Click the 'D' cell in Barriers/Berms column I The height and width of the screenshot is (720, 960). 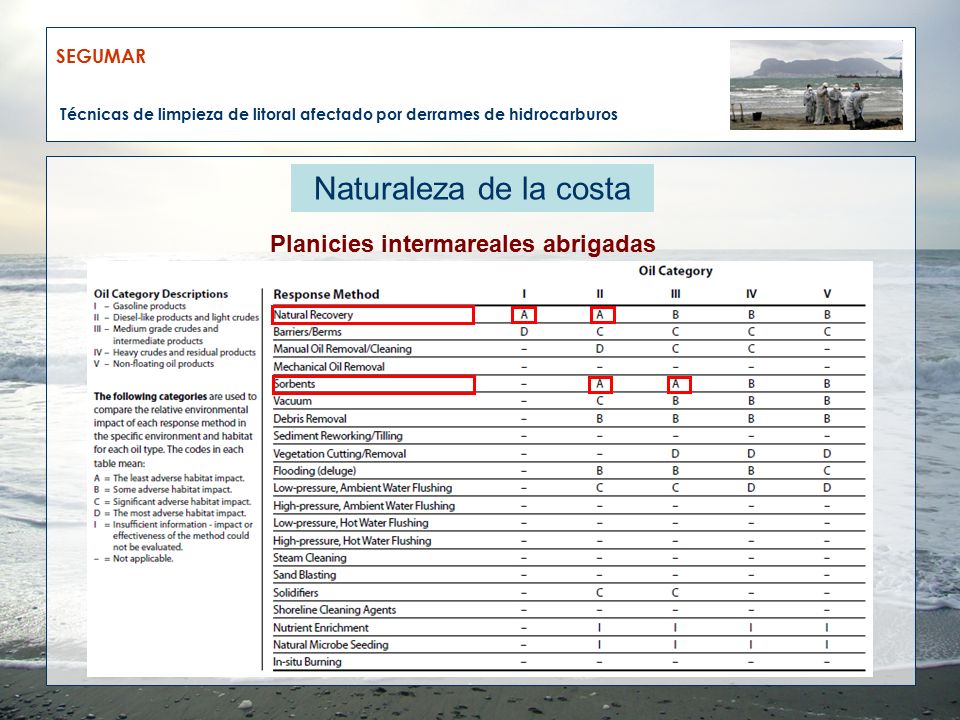[524, 332]
